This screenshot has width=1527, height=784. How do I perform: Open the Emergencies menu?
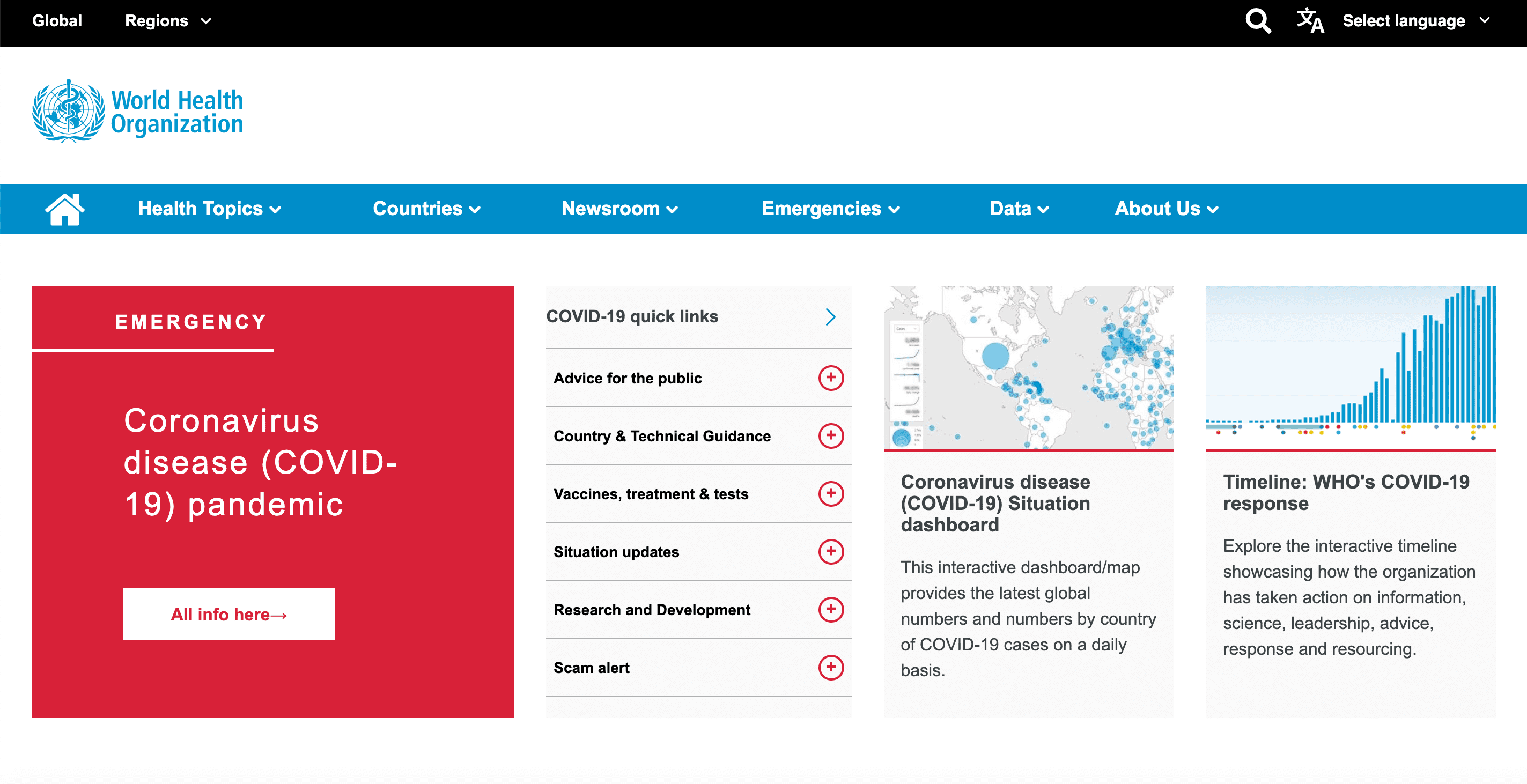[830, 209]
